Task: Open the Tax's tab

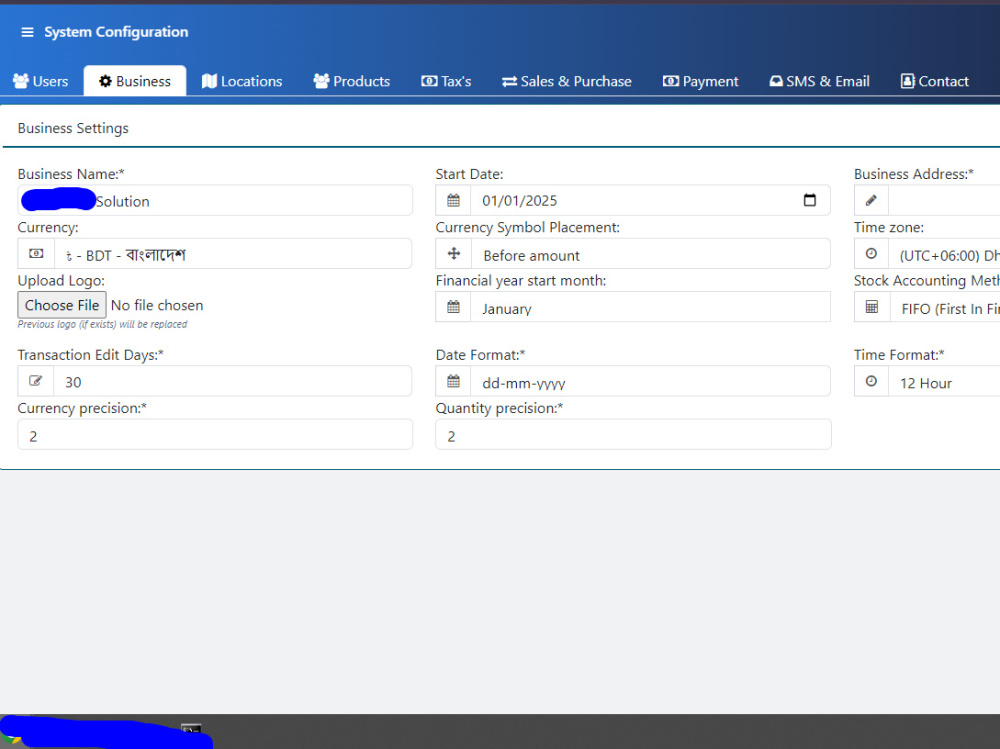Action: (446, 81)
